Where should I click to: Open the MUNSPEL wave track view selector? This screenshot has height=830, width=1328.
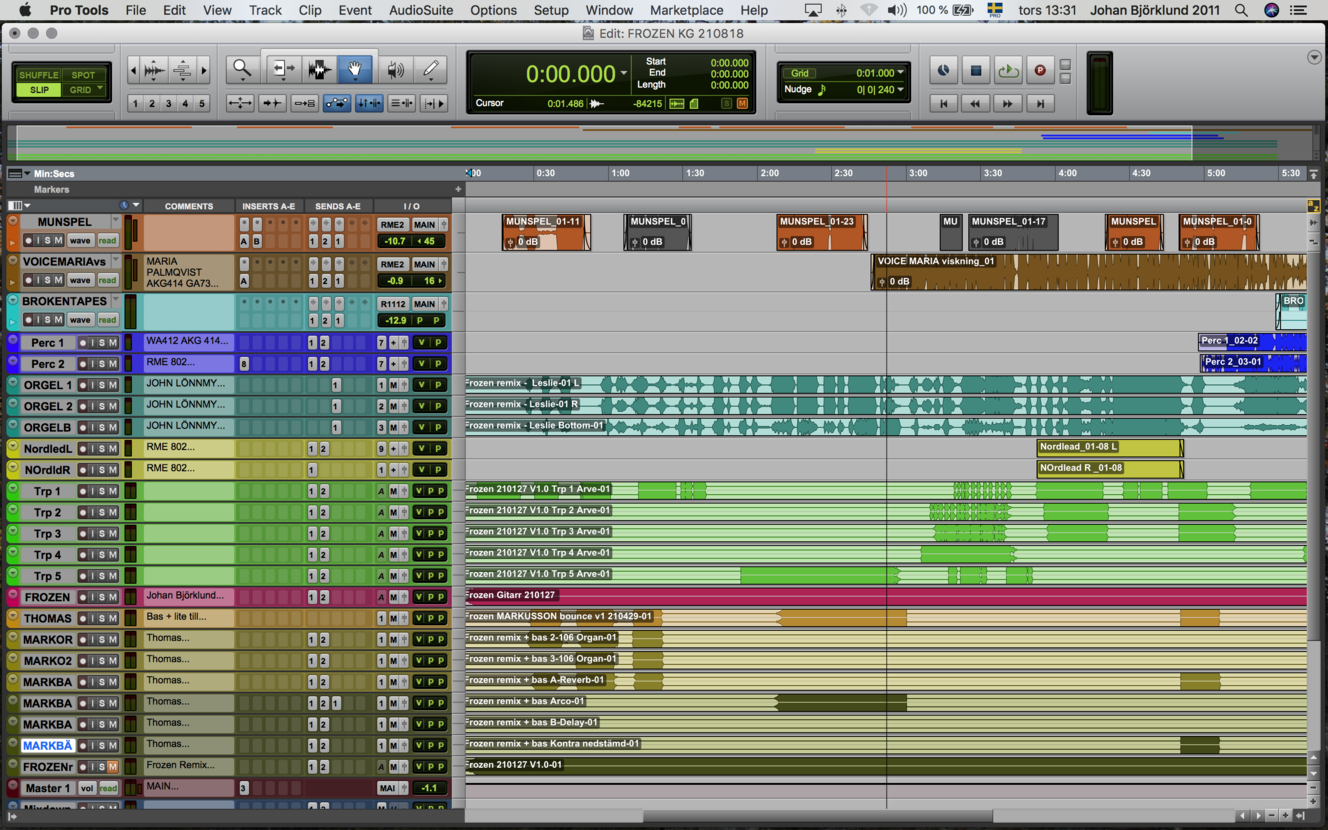(x=80, y=241)
